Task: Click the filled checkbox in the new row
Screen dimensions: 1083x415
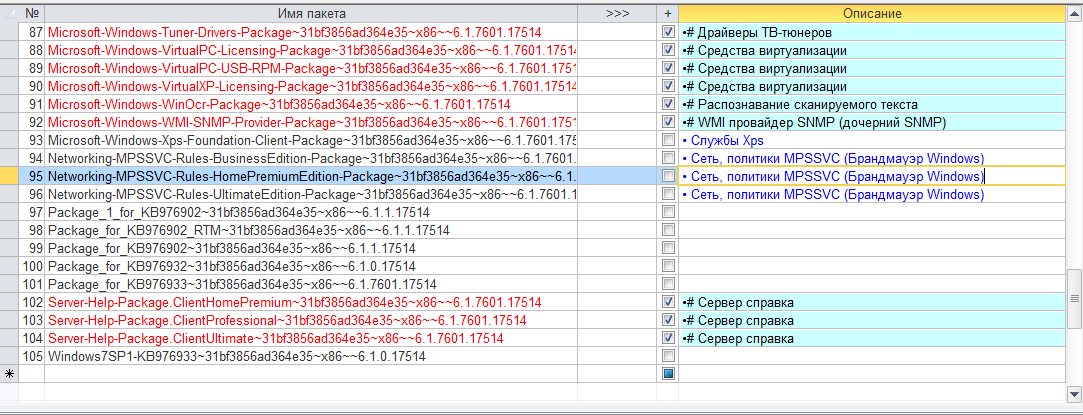Action: (668, 374)
